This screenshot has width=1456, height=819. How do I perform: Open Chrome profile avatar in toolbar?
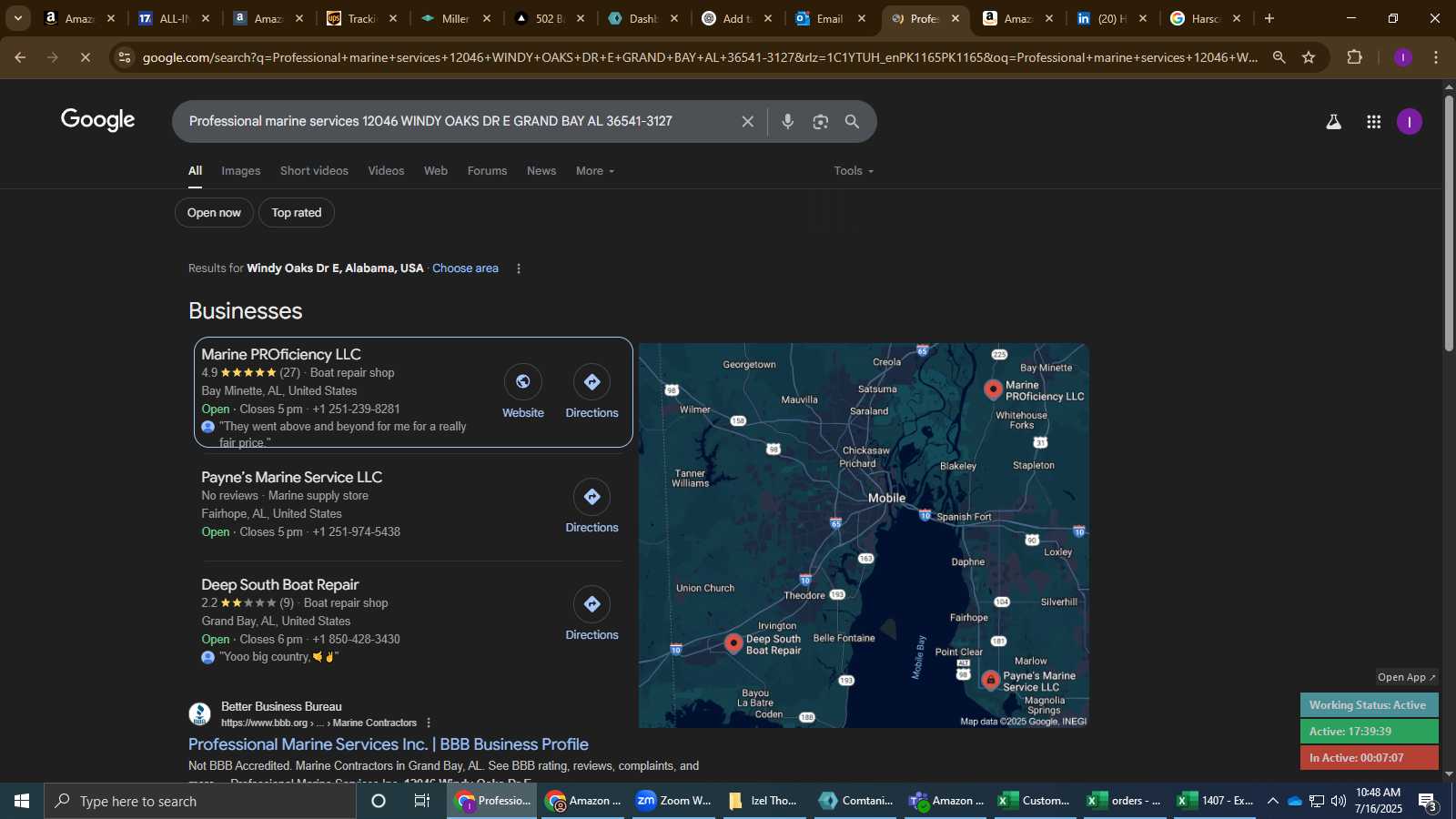[1403, 57]
